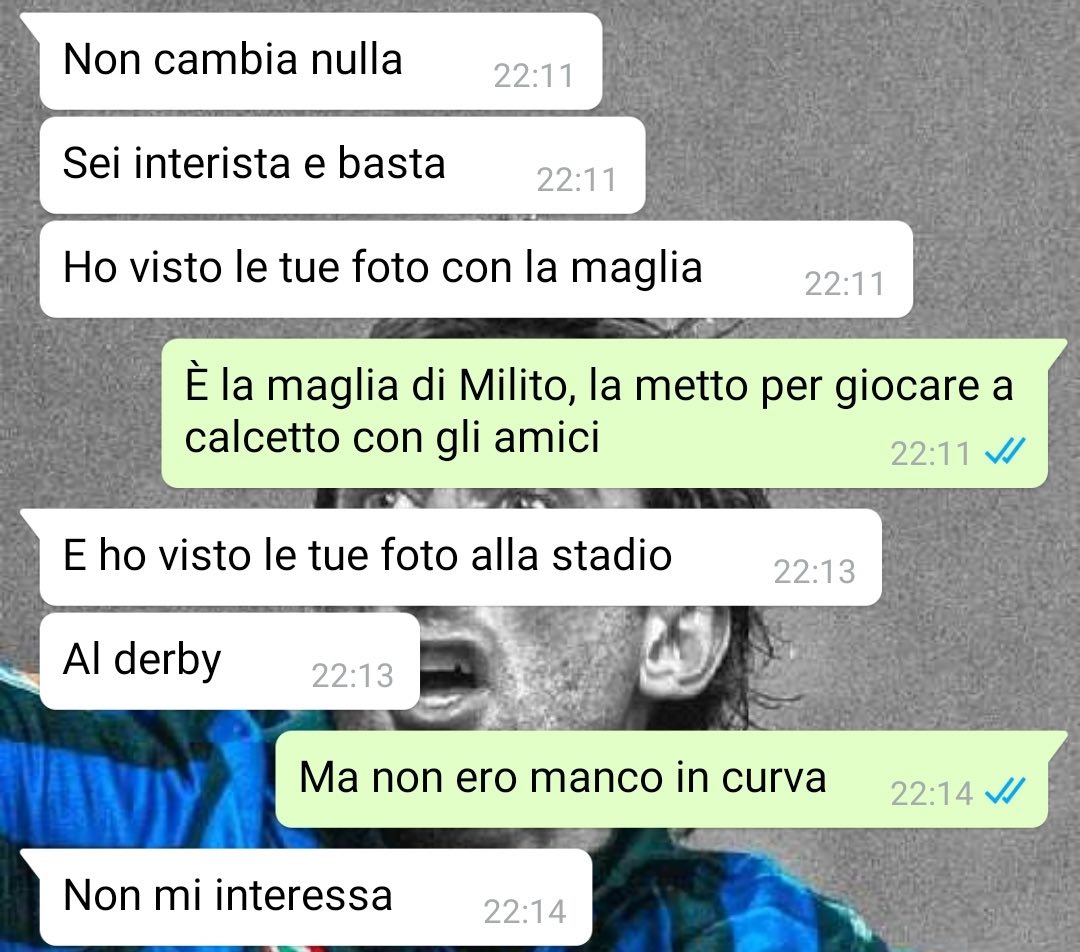Screen dimensions: 1080x952
Task: Tap the 22:14 time on the 'in curva' reply
Action: pyautogui.click(x=931, y=794)
